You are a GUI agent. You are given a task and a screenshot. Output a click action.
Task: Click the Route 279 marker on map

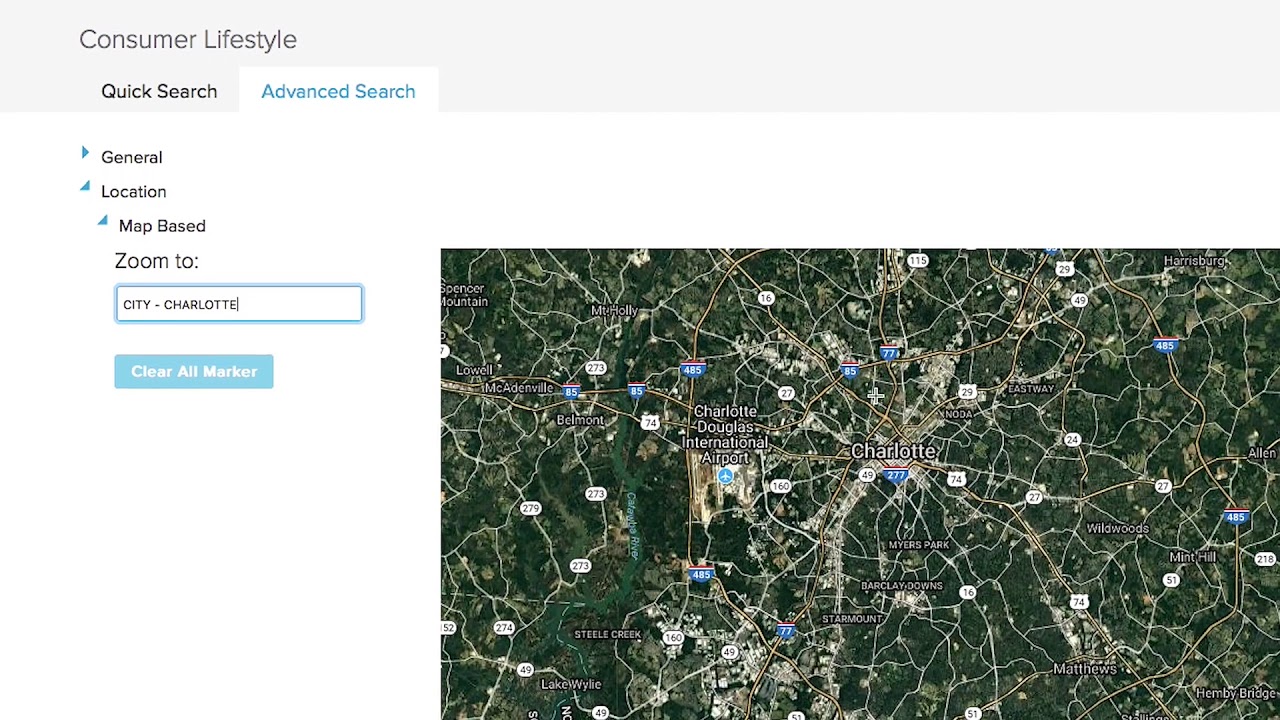coord(530,508)
